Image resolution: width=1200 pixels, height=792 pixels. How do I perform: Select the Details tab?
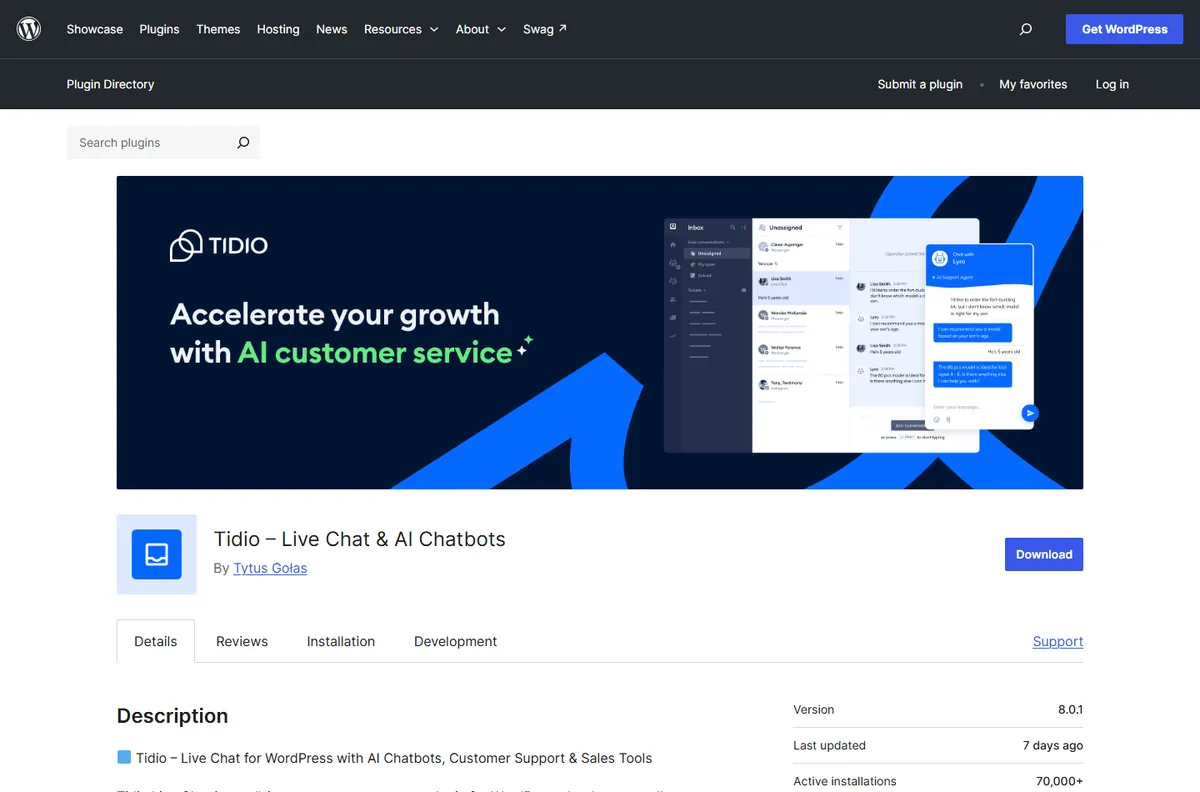pyautogui.click(x=156, y=641)
